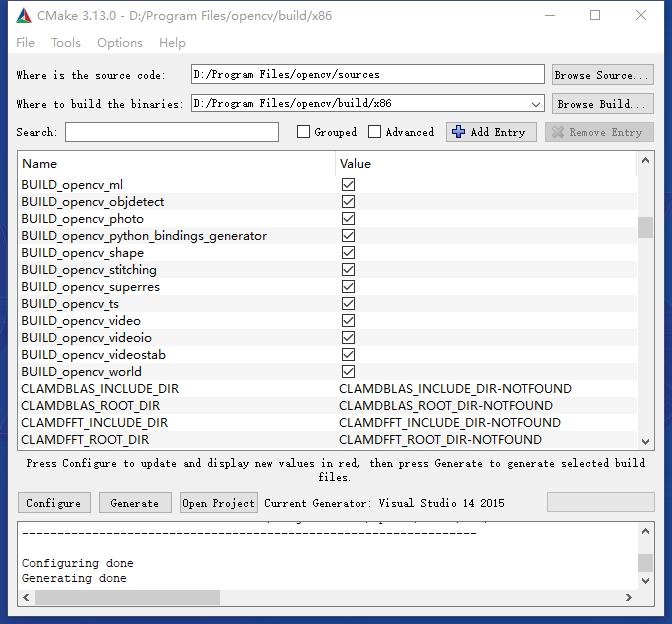Image resolution: width=672 pixels, height=624 pixels.
Task: Click scroll-down arrow of variables list
Action: coord(645,441)
